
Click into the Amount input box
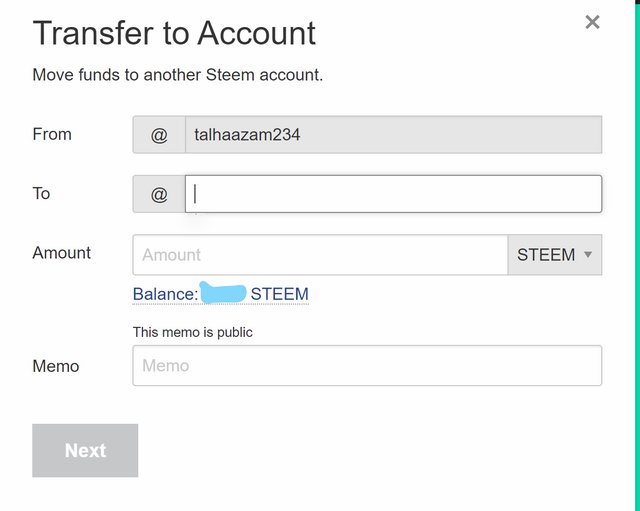[x=320, y=255]
